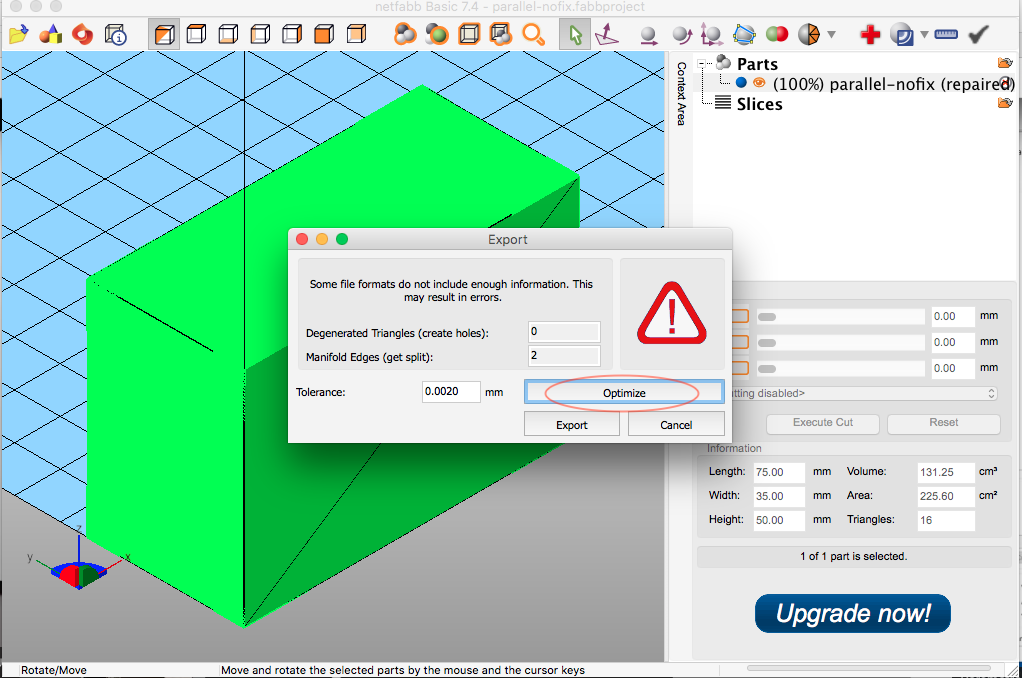The height and width of the screenshot is (678, 1022).
Task: Click the create primitive shapes icon
Action: tap(50, 34)
